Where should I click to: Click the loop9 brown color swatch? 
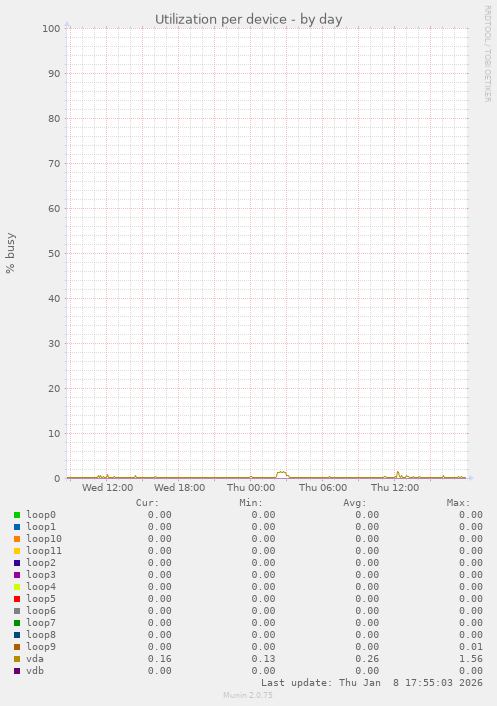coord(17,647)
